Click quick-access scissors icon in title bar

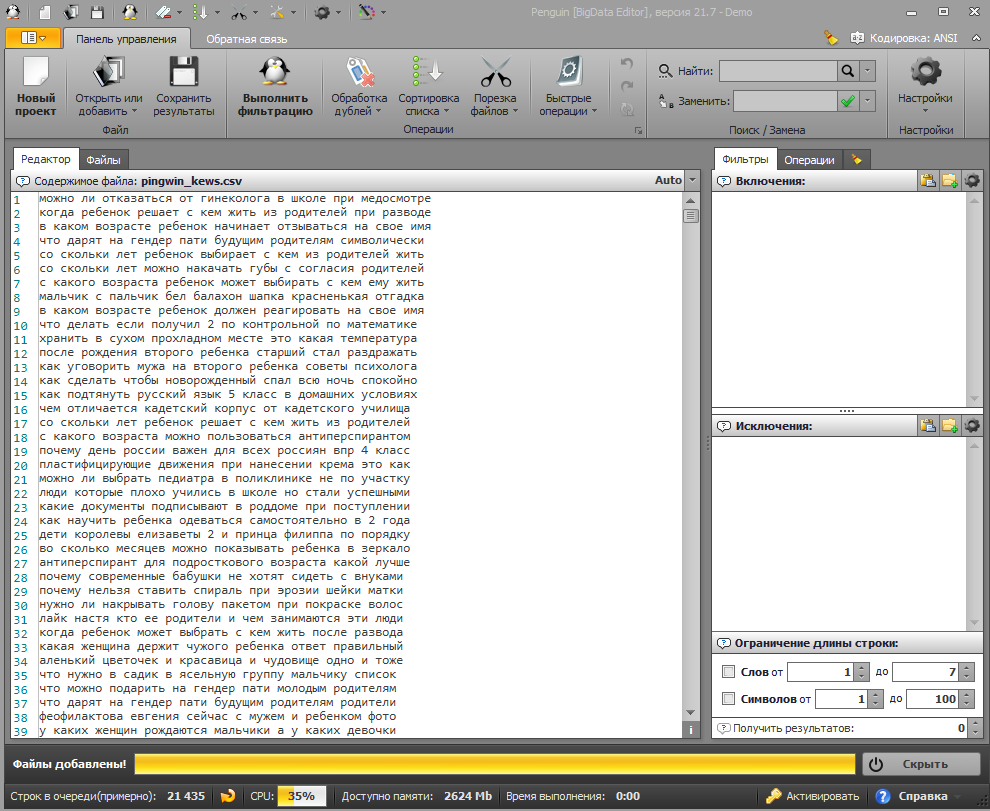coord(239,11)
